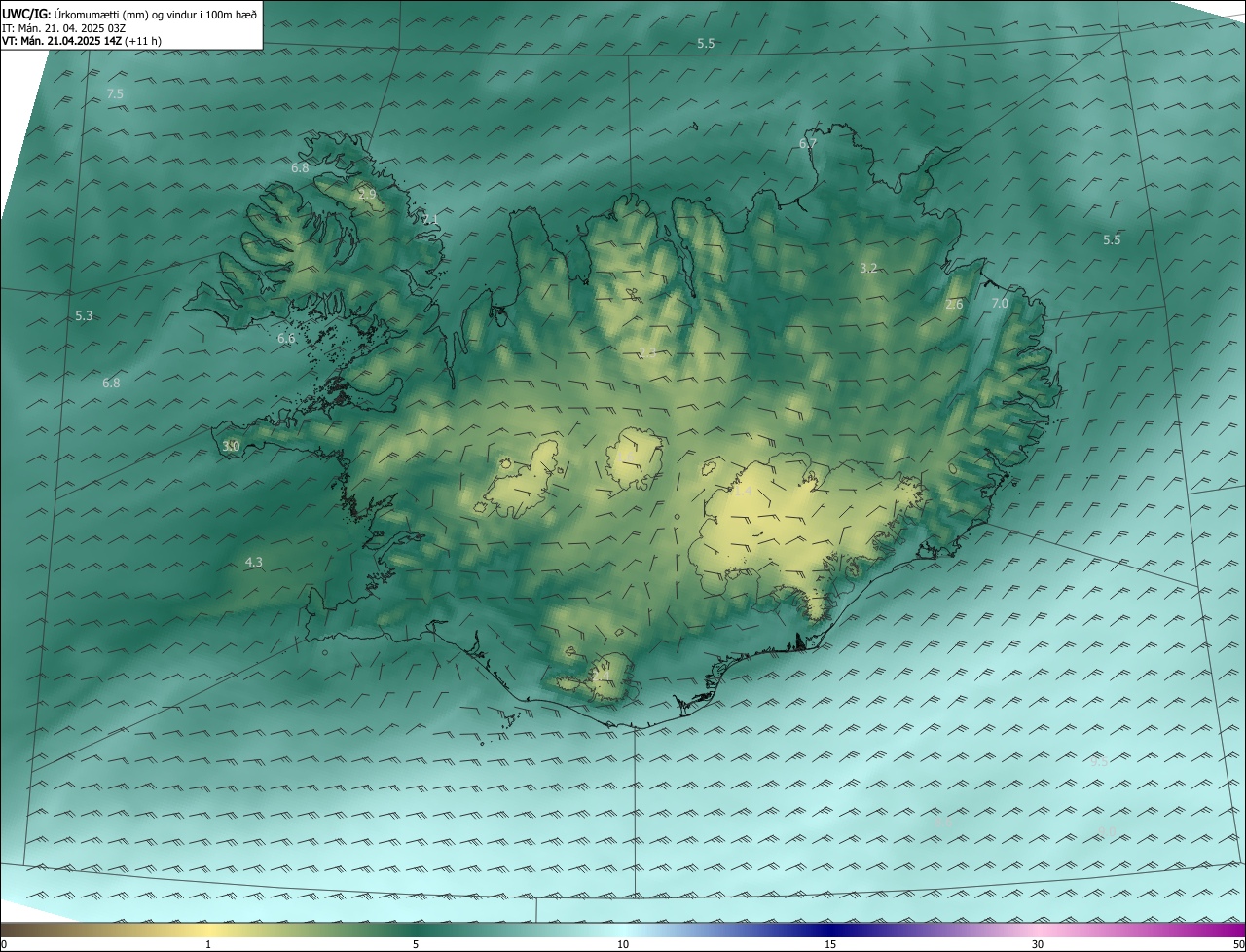Click the 3.2 value on the map

(869, 268)
